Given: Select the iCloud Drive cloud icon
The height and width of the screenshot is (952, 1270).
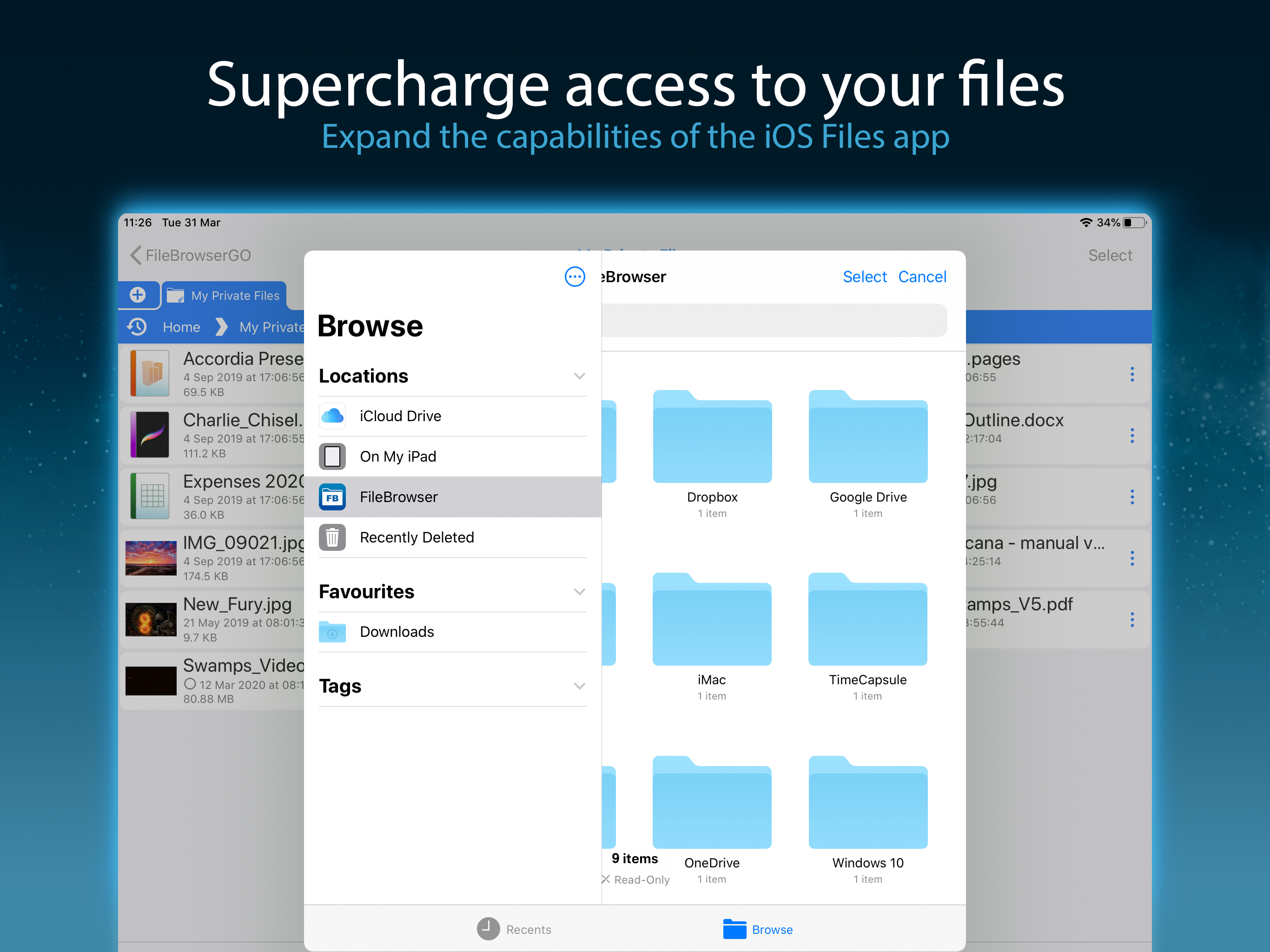Looking at the screenshot, I should pos(332,416).
